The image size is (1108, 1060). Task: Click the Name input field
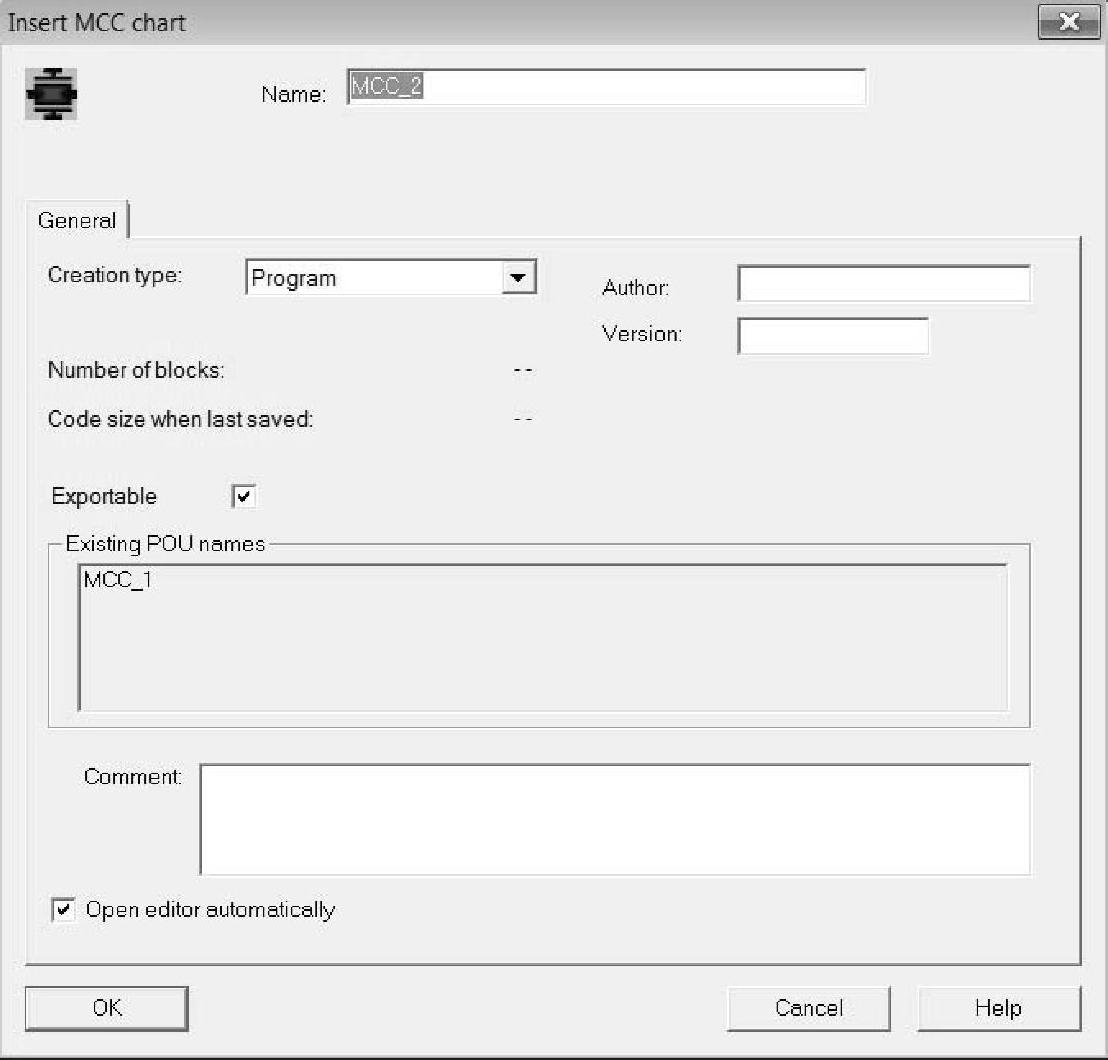coord(606,87)
